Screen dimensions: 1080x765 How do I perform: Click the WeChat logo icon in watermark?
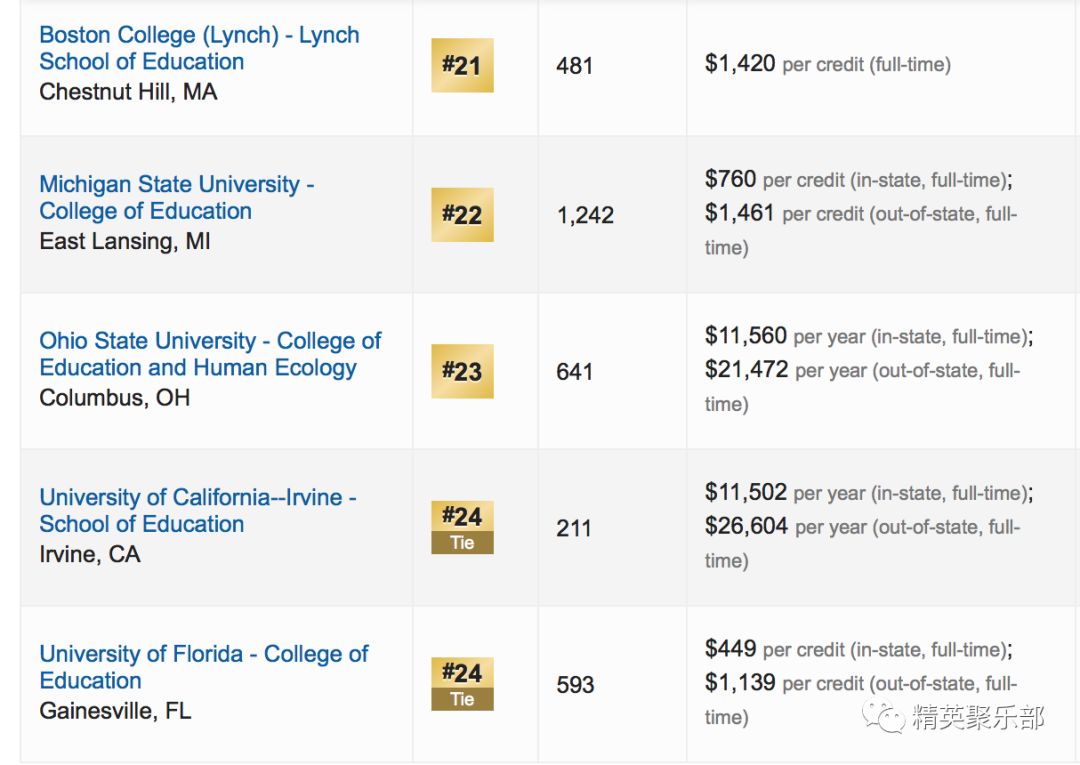point(884,717)
